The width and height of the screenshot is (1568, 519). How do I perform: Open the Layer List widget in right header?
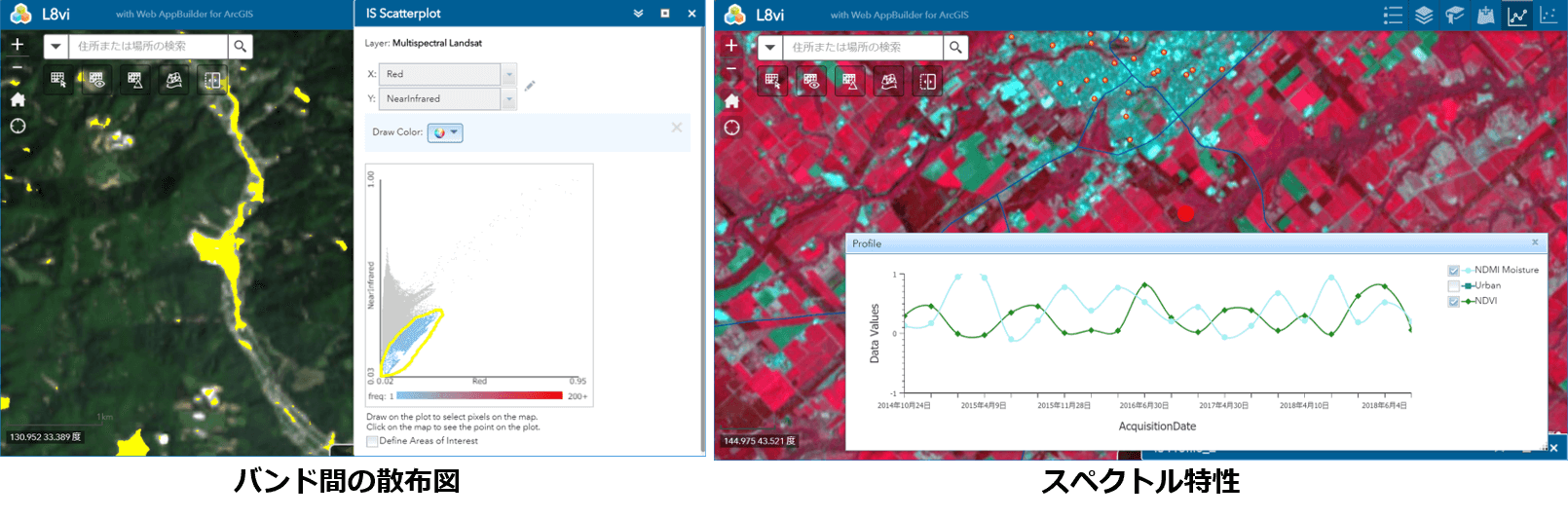(x=1393, y=15)
